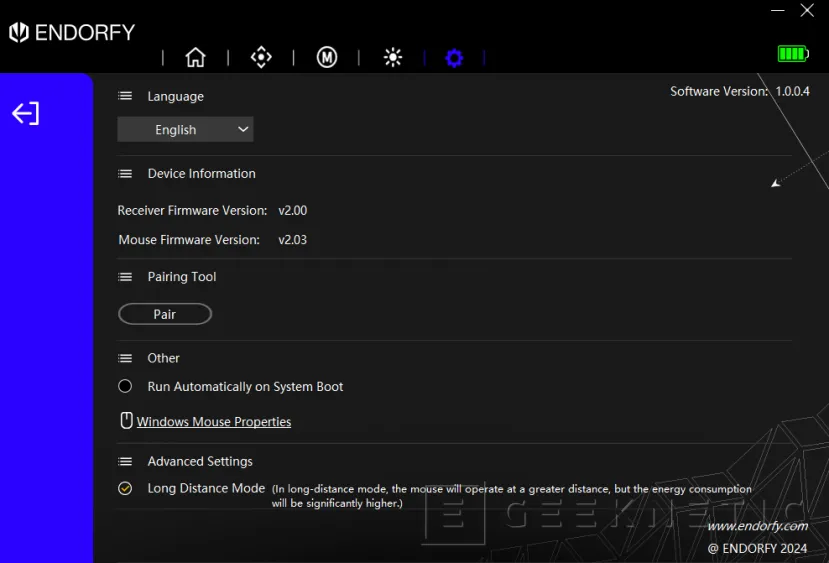Image resolution: width=829 pixels, height=563 pixels.
Task: Visit www.endorfy.com link
Action: click(758, 526)
